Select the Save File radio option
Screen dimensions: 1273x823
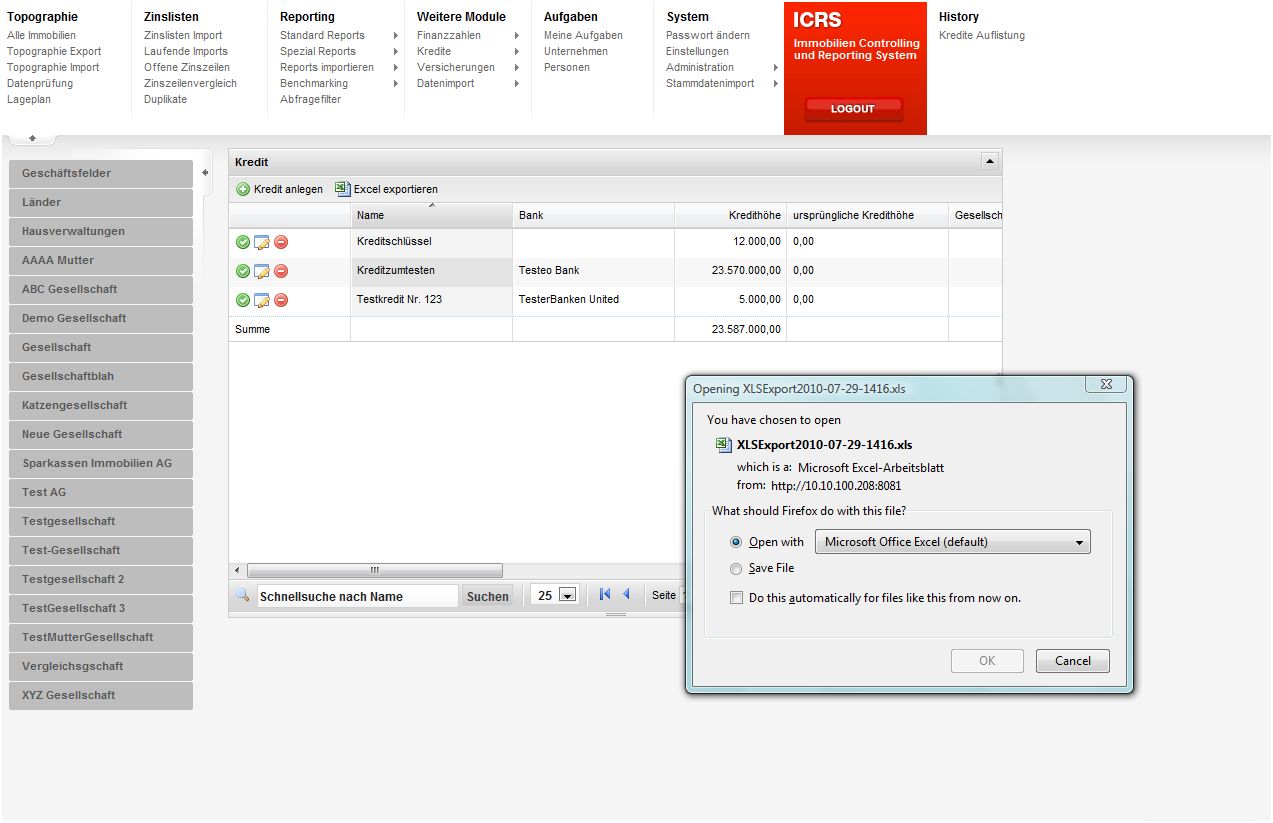point(736,568)
